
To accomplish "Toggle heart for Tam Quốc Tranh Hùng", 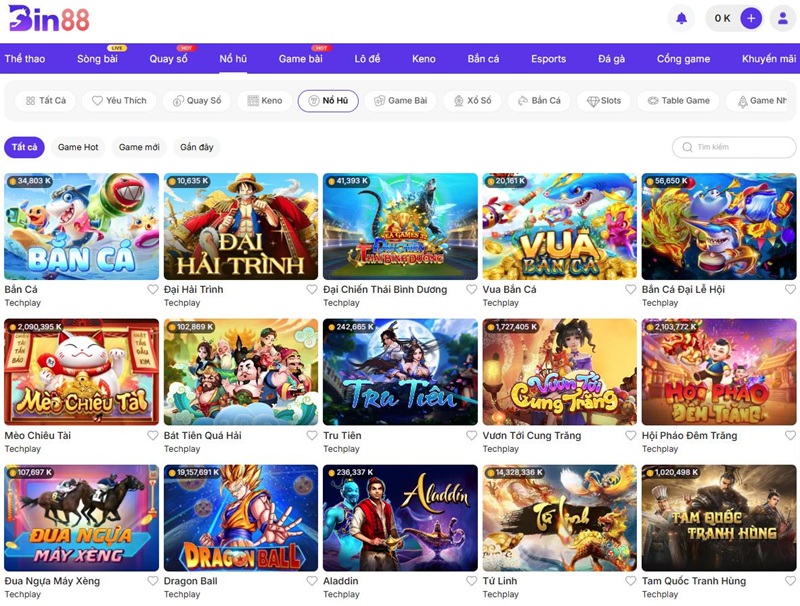I will (x=790, y=580).
